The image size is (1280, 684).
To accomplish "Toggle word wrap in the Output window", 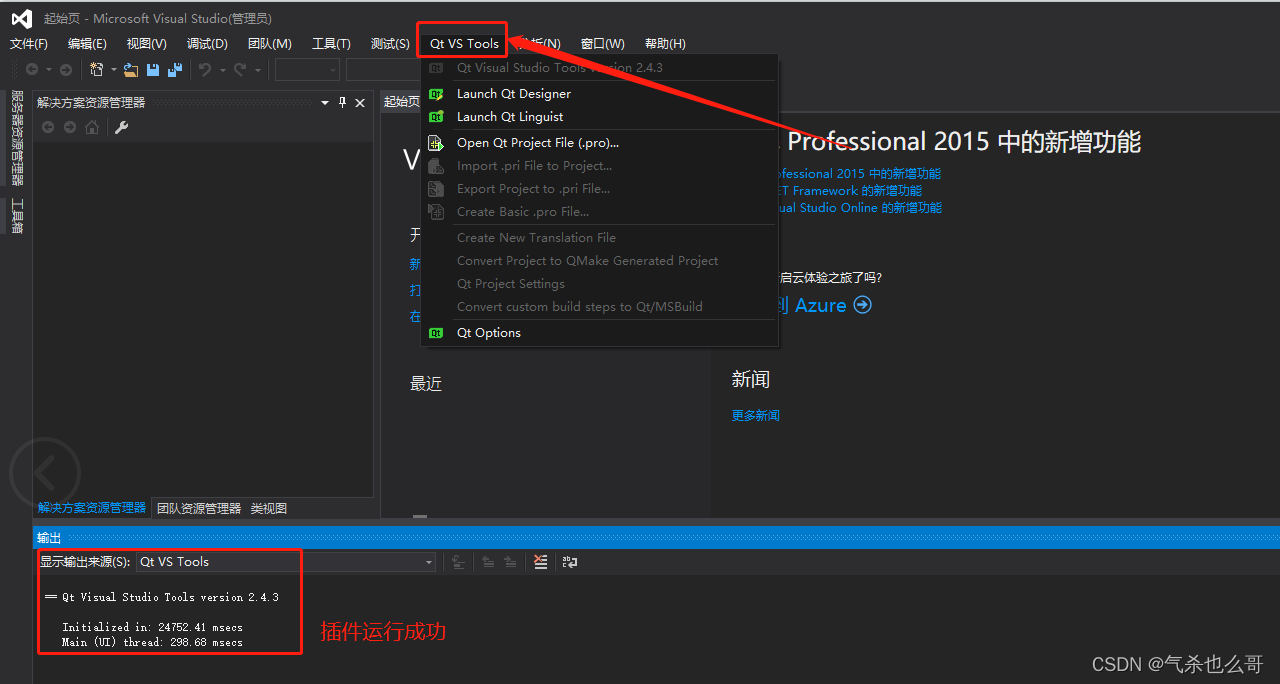I will click(x=570, y=562).
